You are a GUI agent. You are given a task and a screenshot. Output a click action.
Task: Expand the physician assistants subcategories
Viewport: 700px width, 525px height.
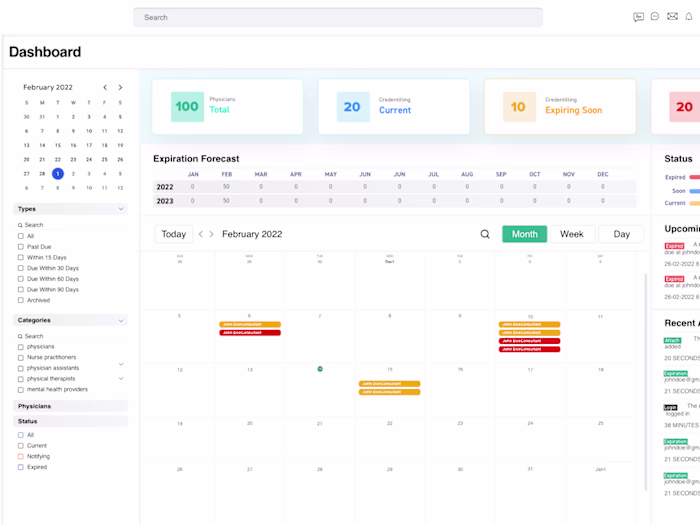(121, 364)
